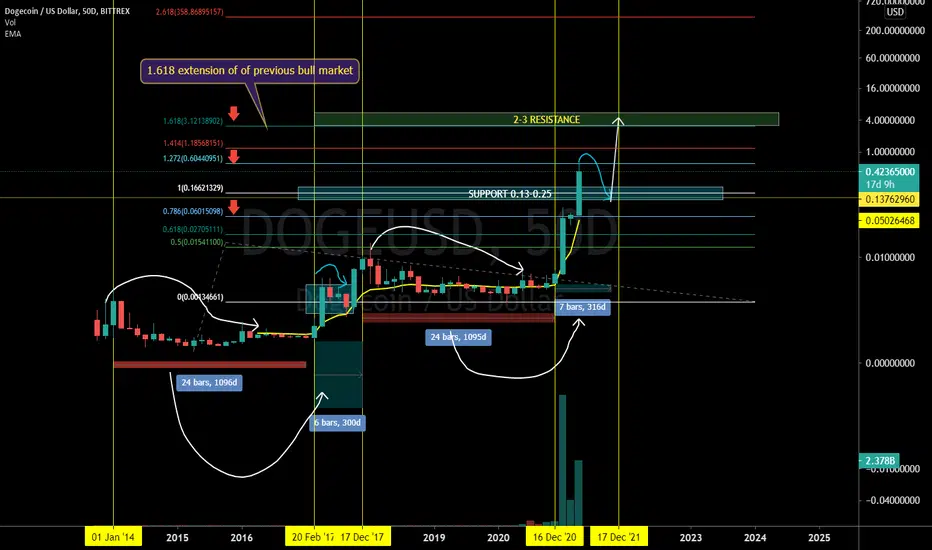This screenshot has width=932, height=550.
Task: Click the '16 Dec '20' date marker
Action: coord(555,538)
